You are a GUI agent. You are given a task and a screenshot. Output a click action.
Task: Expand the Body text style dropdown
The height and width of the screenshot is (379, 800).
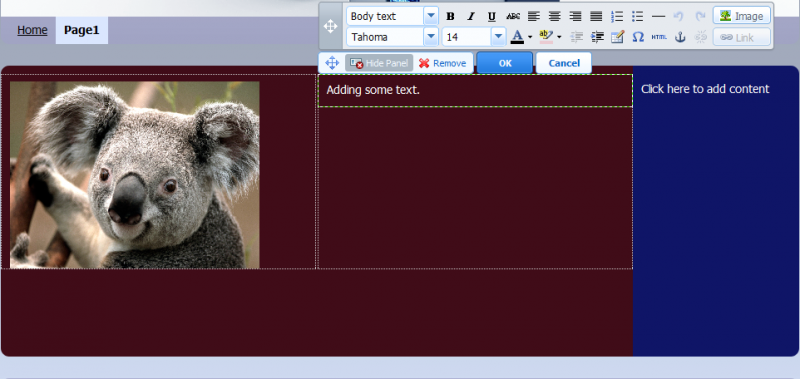tap(431, 16)
